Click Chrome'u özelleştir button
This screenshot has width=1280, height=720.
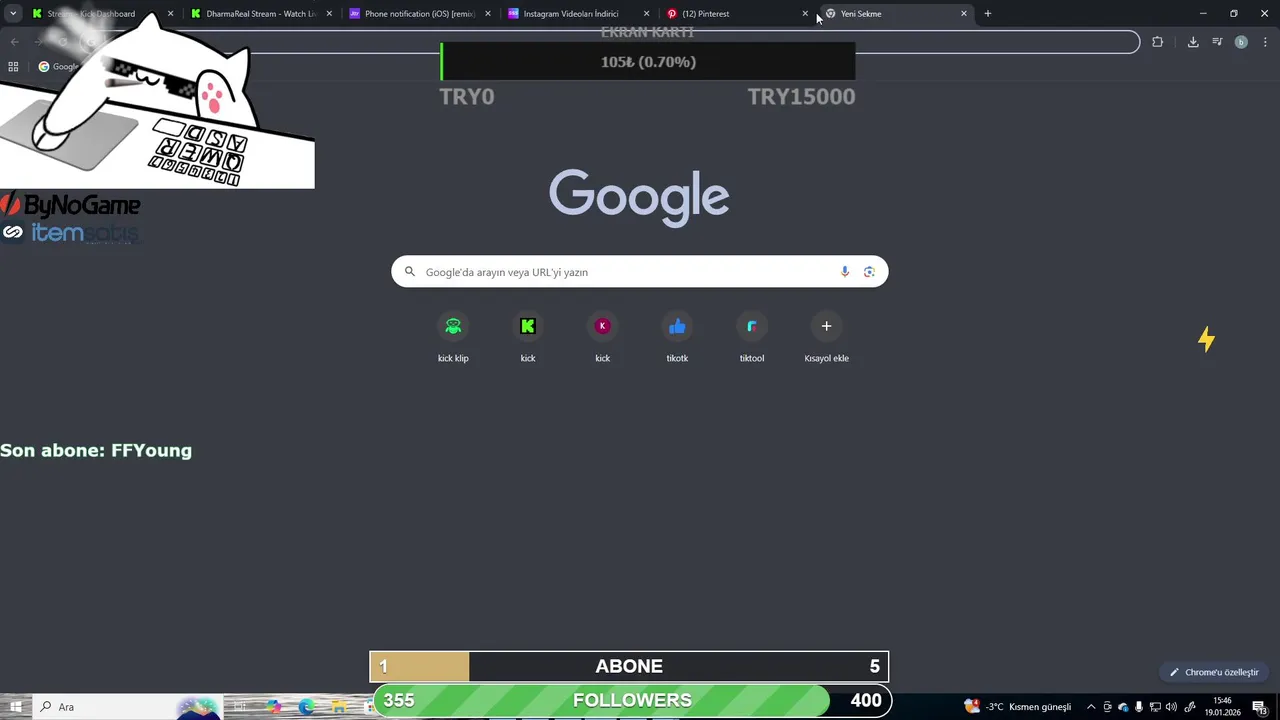tap(1215, 672)
